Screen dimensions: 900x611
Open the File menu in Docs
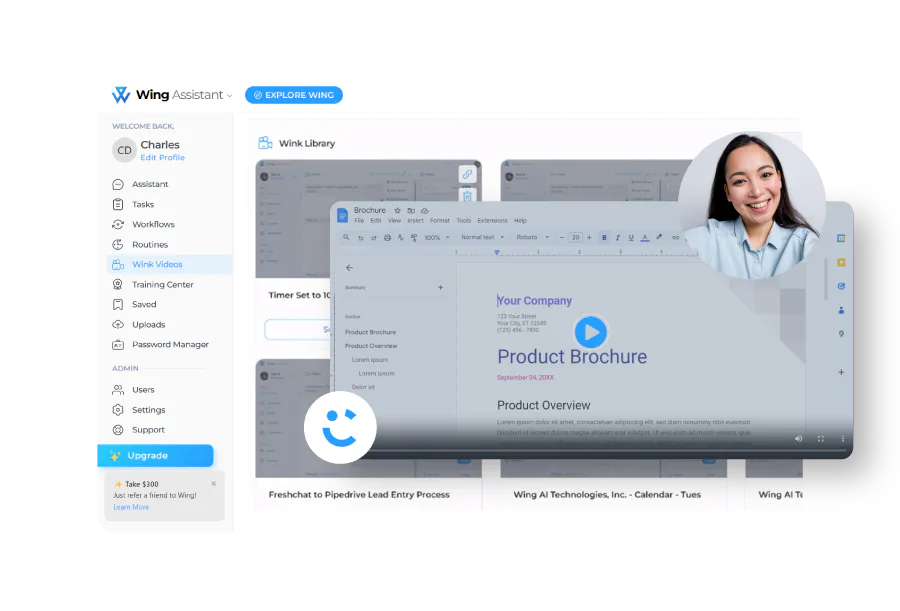[x=359, y=221]
